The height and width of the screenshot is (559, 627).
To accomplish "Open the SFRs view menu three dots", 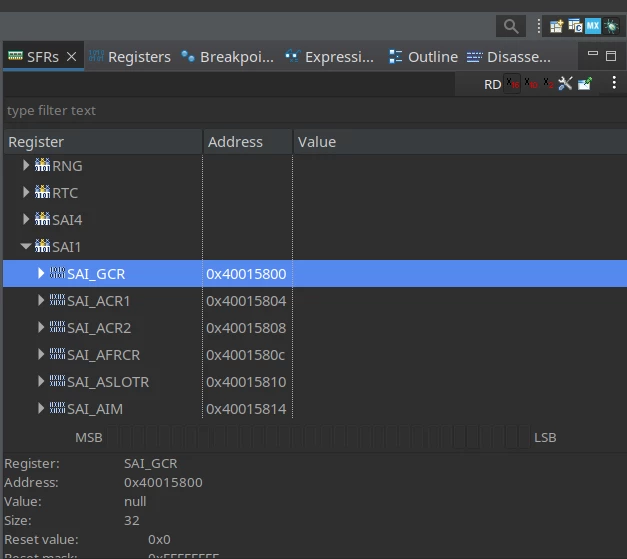I will pos(614,83).
